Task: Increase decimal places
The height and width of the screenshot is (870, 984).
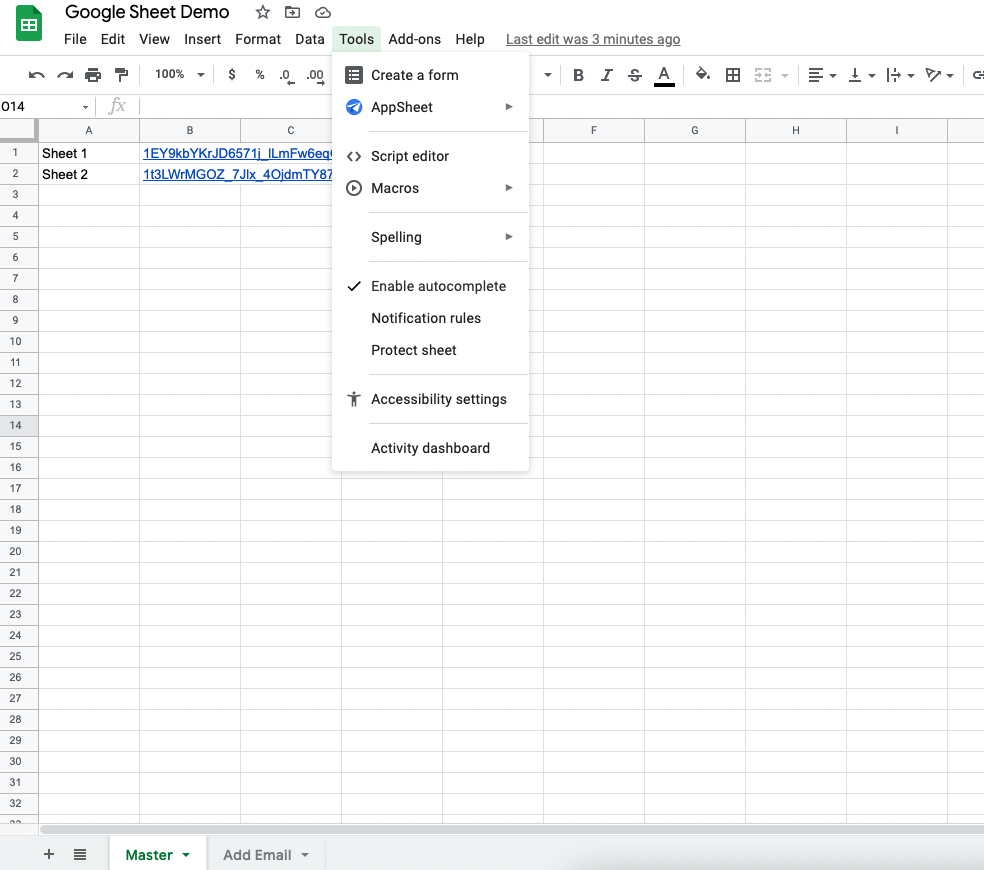Action: click(315, 76)
